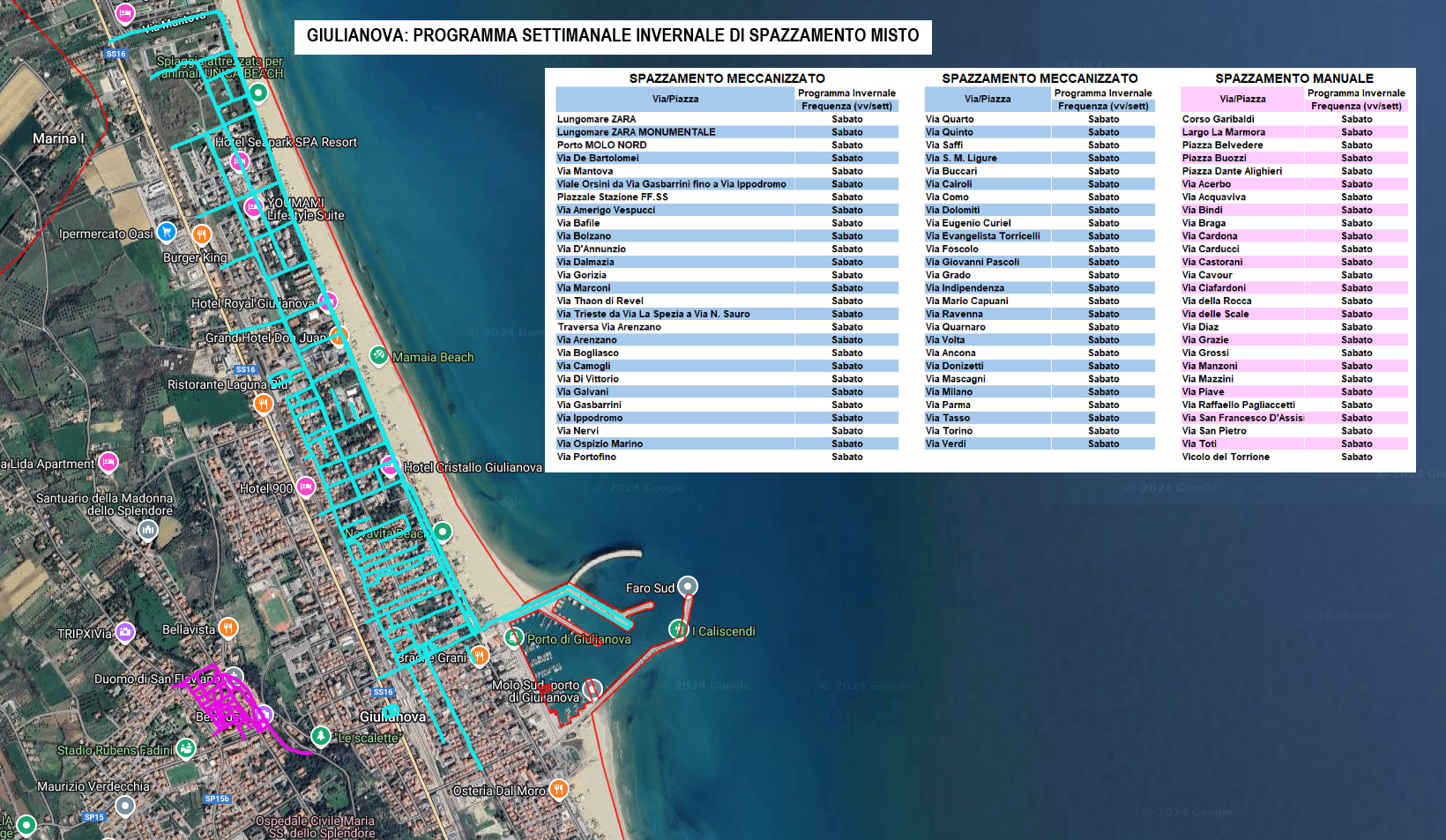Select the Faro Sud location marker
Screen dimensions: 1446x840
(688, 586)
